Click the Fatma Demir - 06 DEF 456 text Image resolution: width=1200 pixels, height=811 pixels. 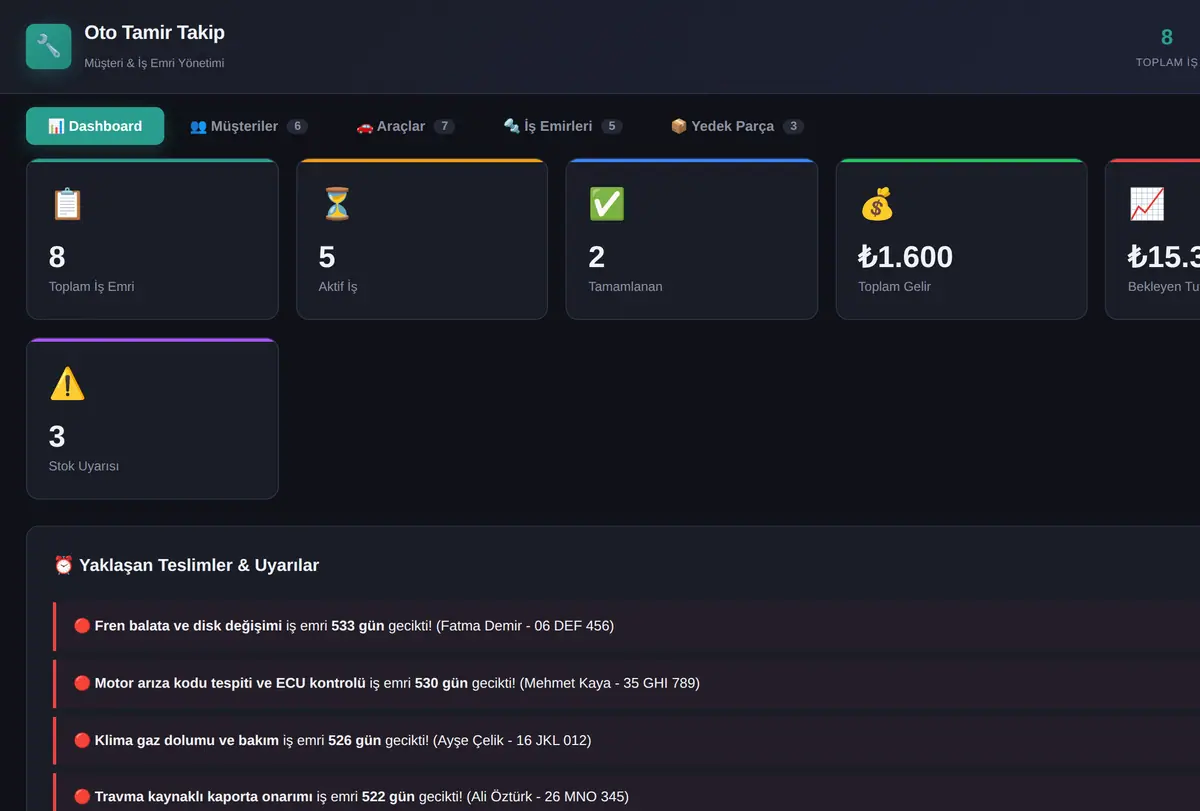tap(525, 626)
